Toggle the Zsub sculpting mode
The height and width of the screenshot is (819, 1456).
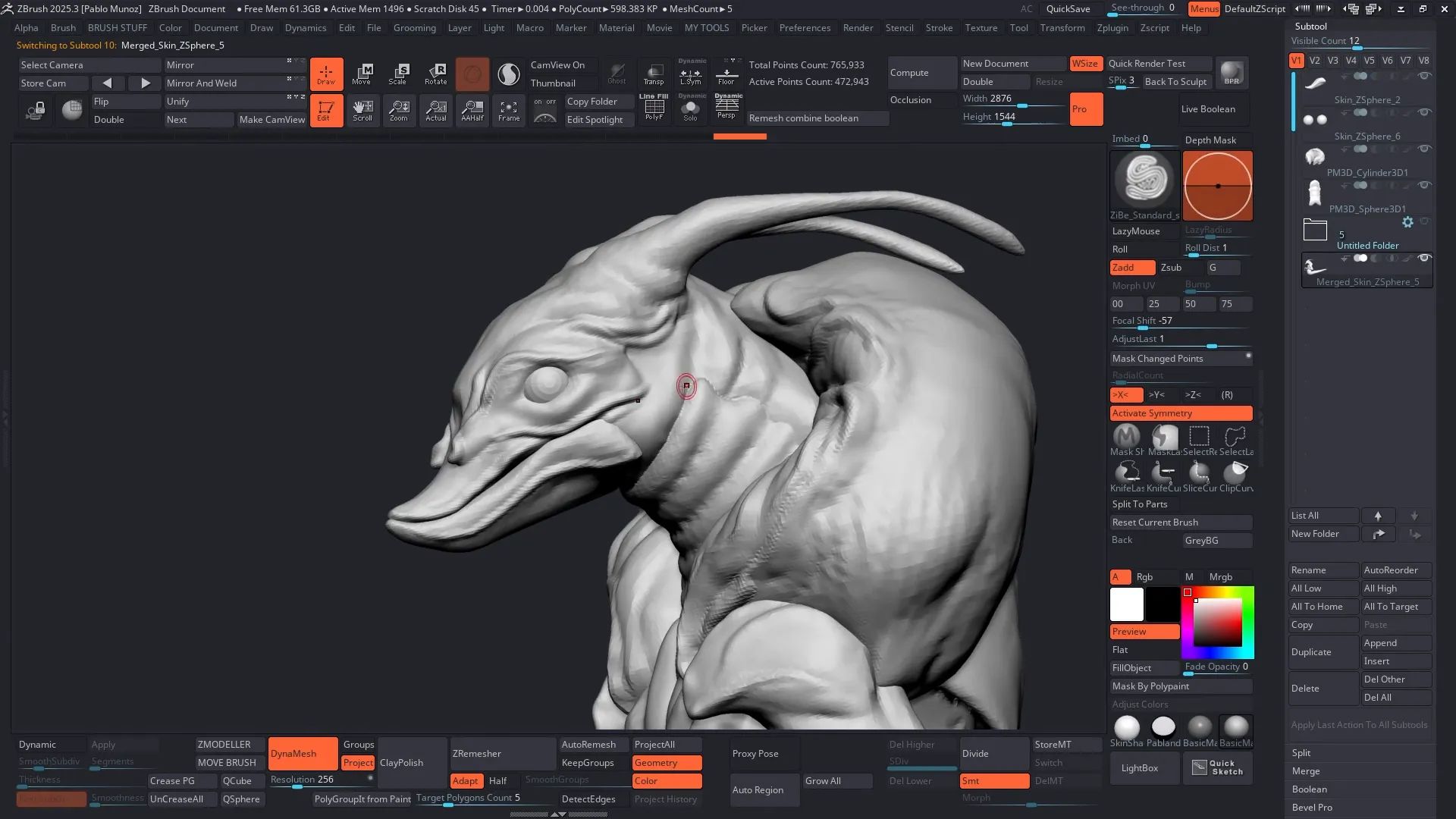point(1172,268)
